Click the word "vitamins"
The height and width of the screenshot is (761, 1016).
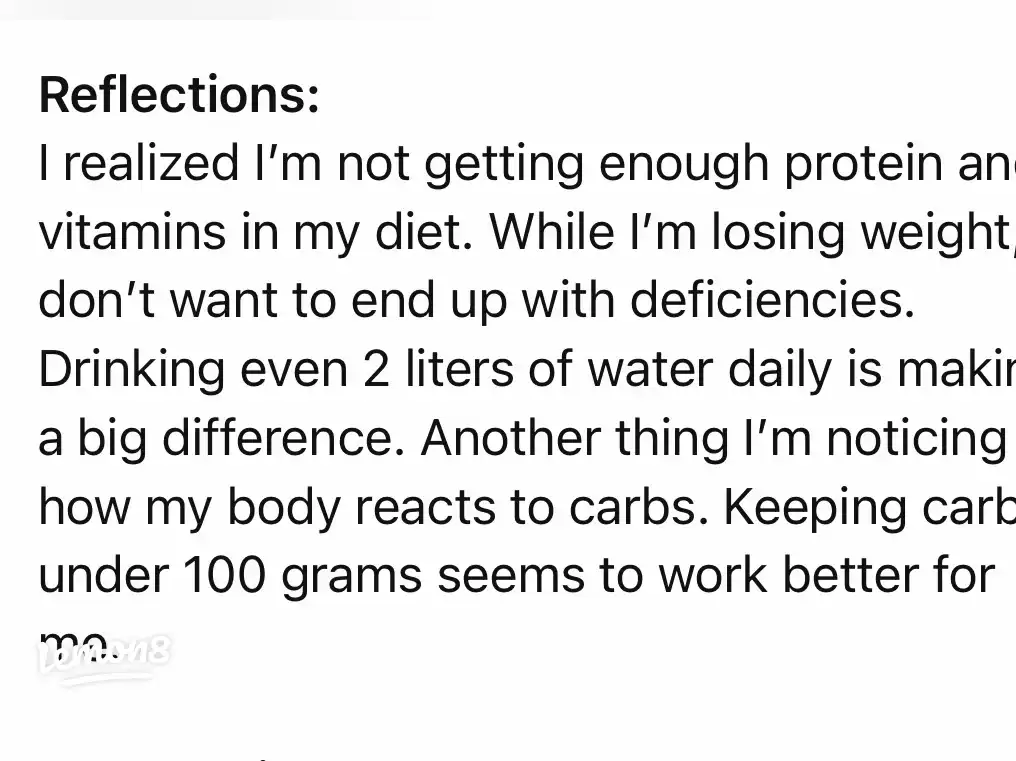tap(132, 231)
